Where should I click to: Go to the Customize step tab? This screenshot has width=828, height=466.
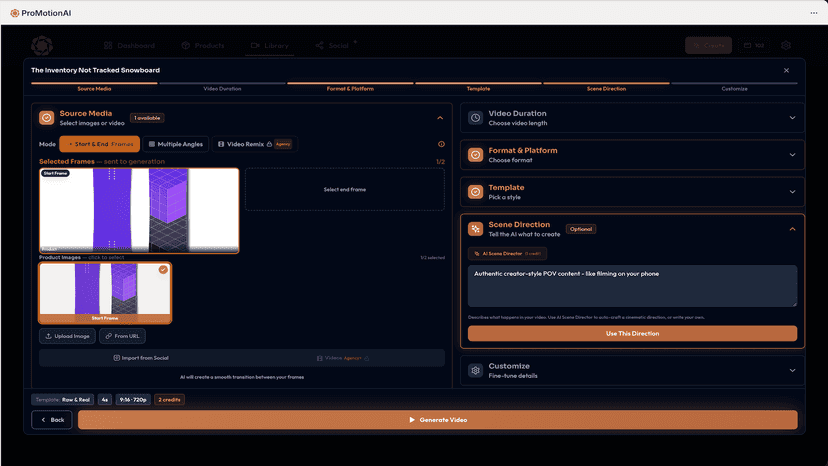(x=735, y=88)
